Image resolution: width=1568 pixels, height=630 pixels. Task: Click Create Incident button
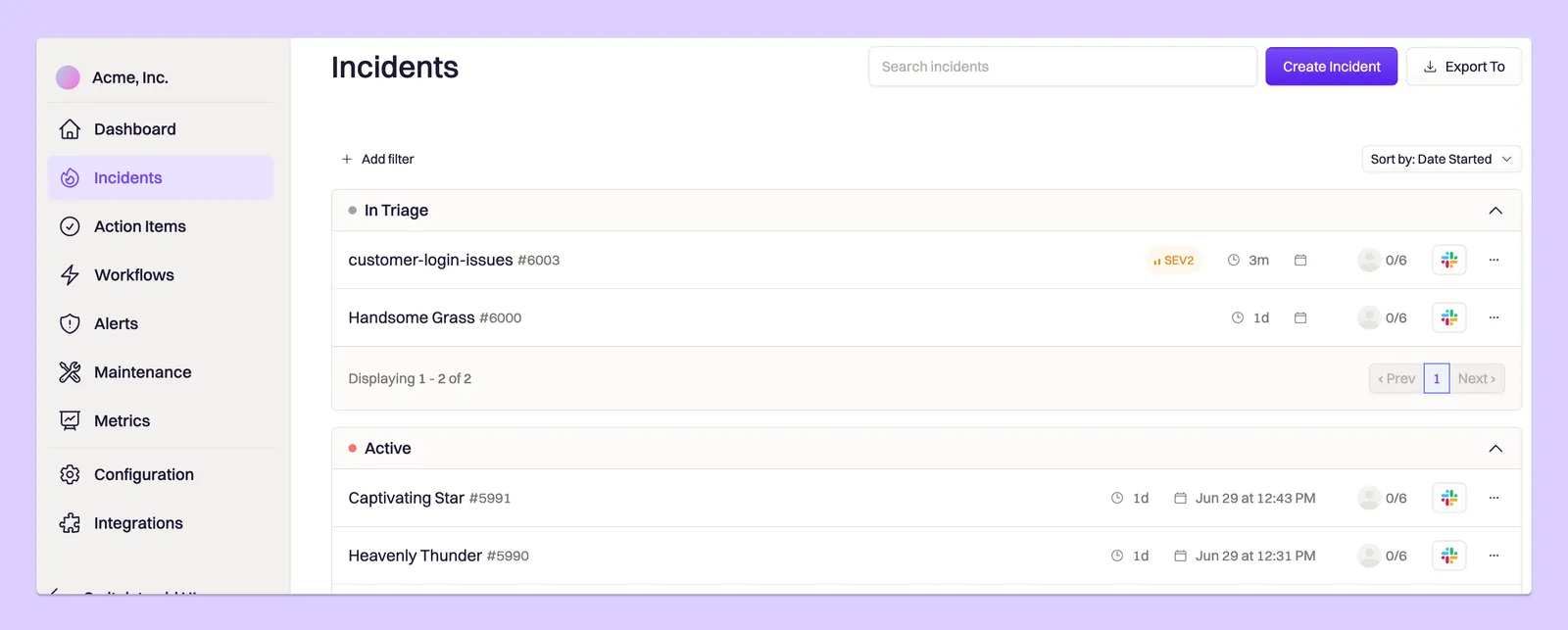(1331, 67)
